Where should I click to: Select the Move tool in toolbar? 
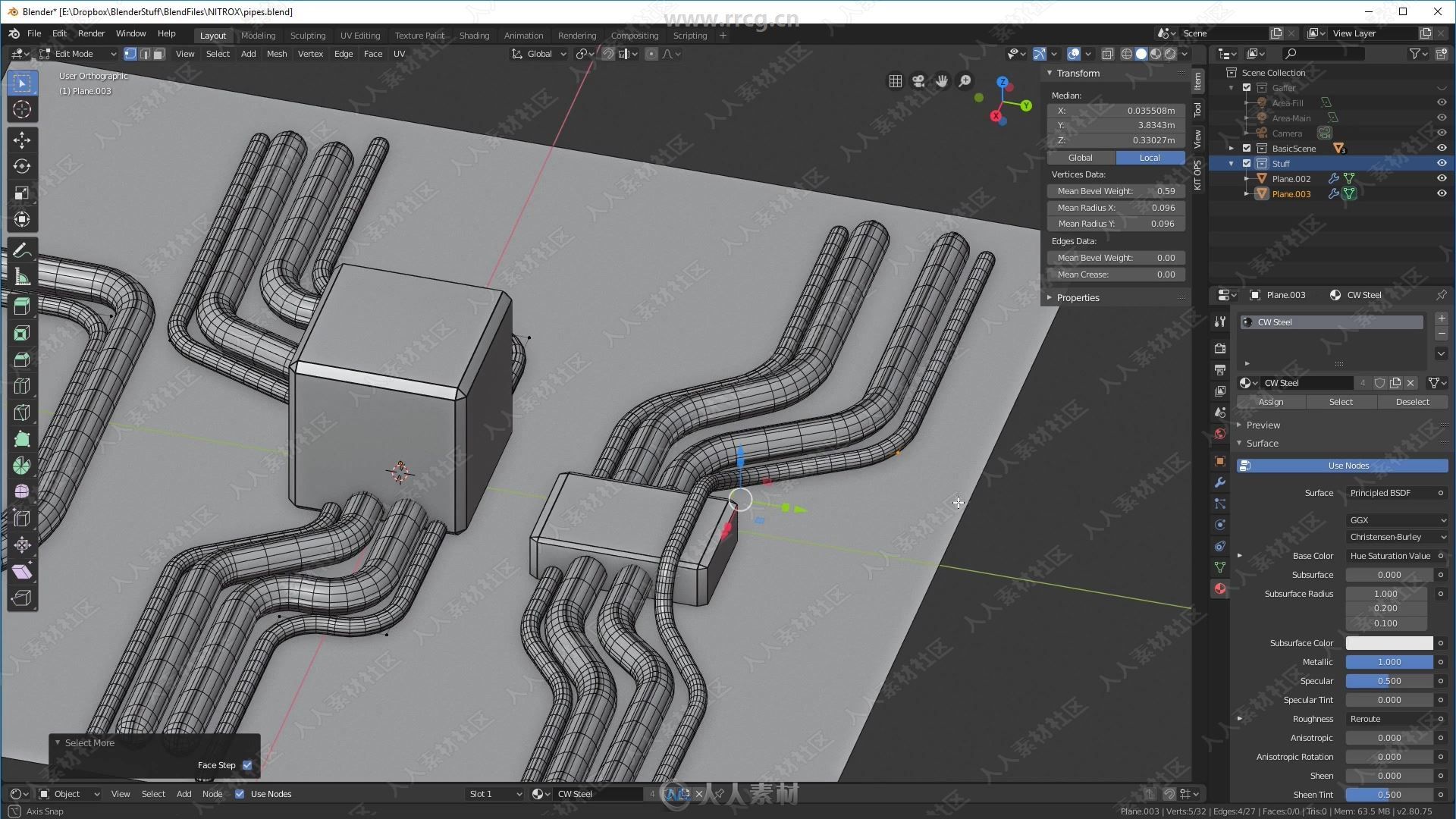(22, 140)
